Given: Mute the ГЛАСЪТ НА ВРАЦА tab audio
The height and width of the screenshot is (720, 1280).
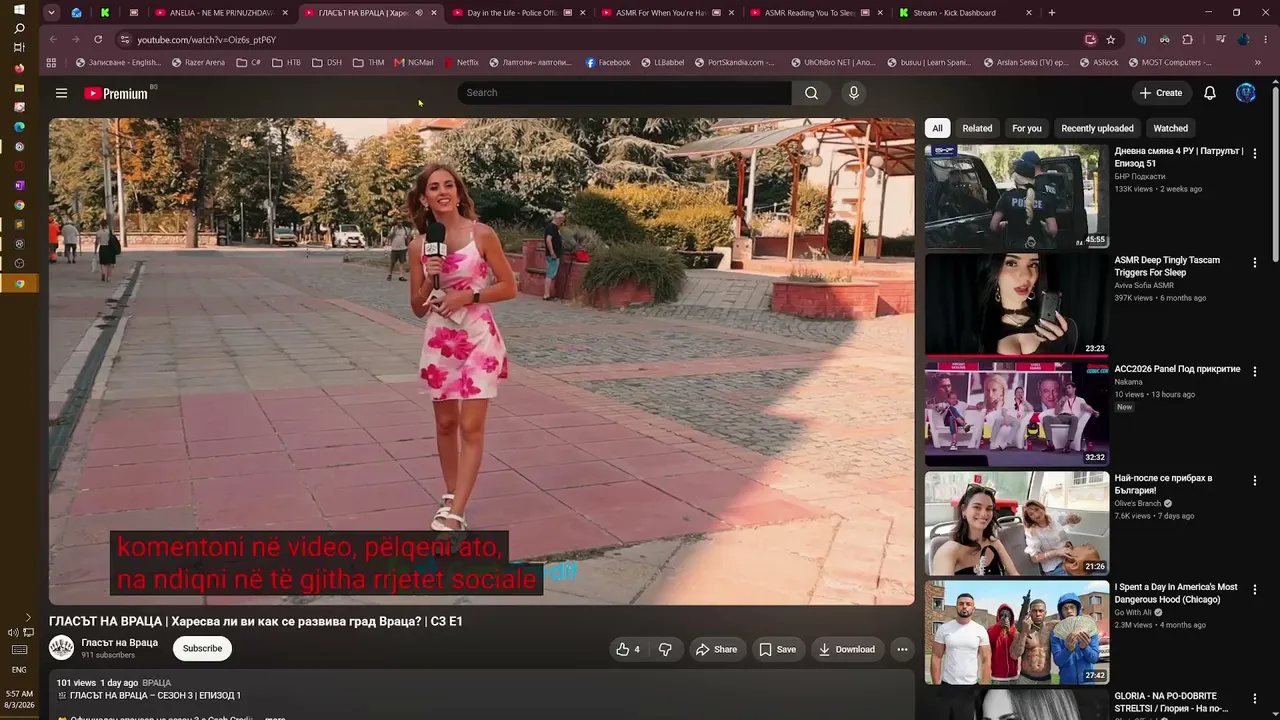Looking at the screenshot, I should [419, 13].
